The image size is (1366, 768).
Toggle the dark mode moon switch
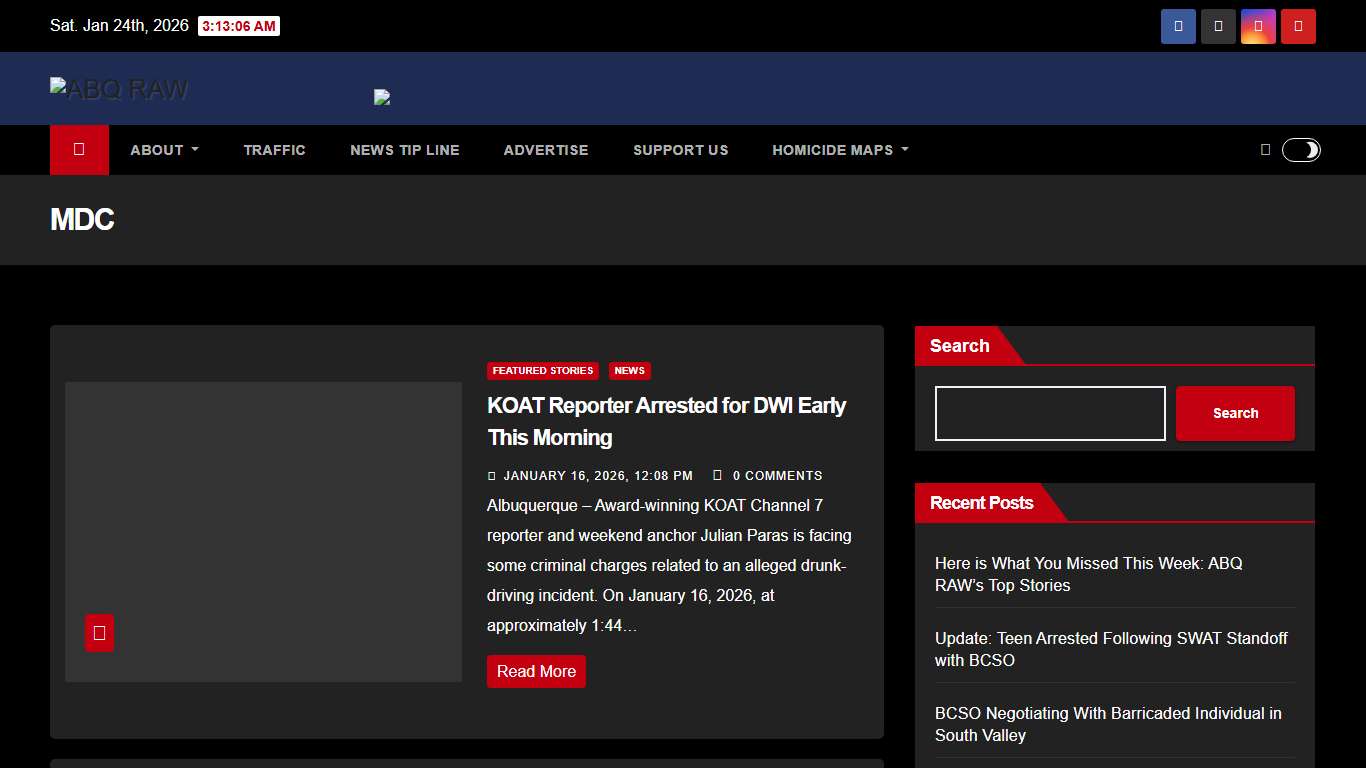(x=1301, y=150)
